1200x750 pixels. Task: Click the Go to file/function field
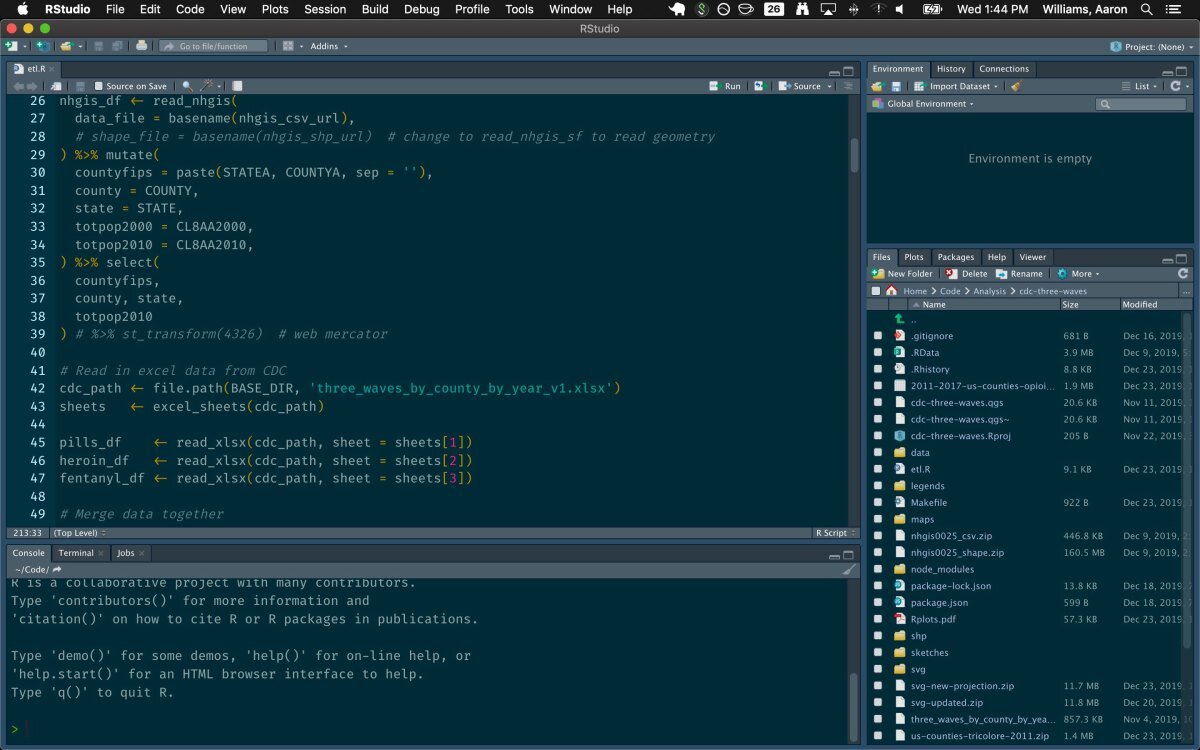click(214, 46)
